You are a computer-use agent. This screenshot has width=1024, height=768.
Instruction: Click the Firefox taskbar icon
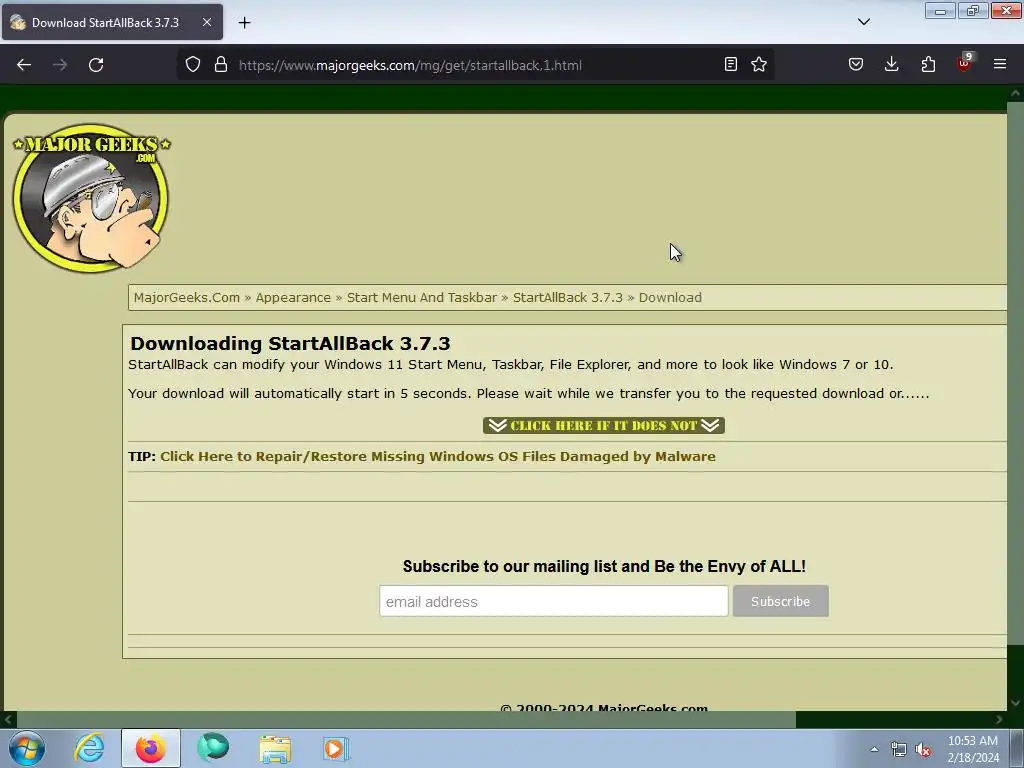[150, 748]
